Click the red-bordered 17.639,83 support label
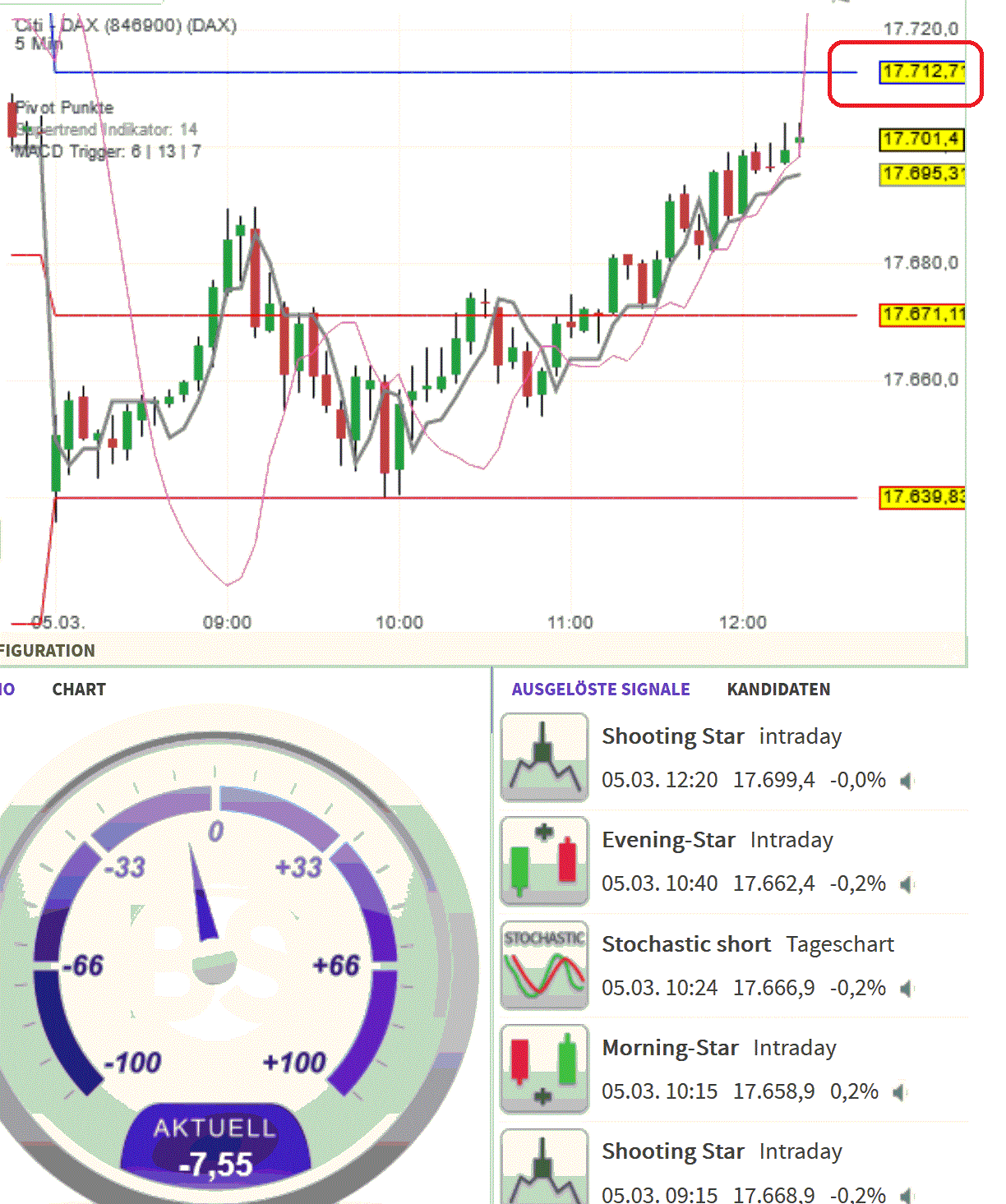Image resolution: width=1006 pixels, height=1204 pixels. 922,498
